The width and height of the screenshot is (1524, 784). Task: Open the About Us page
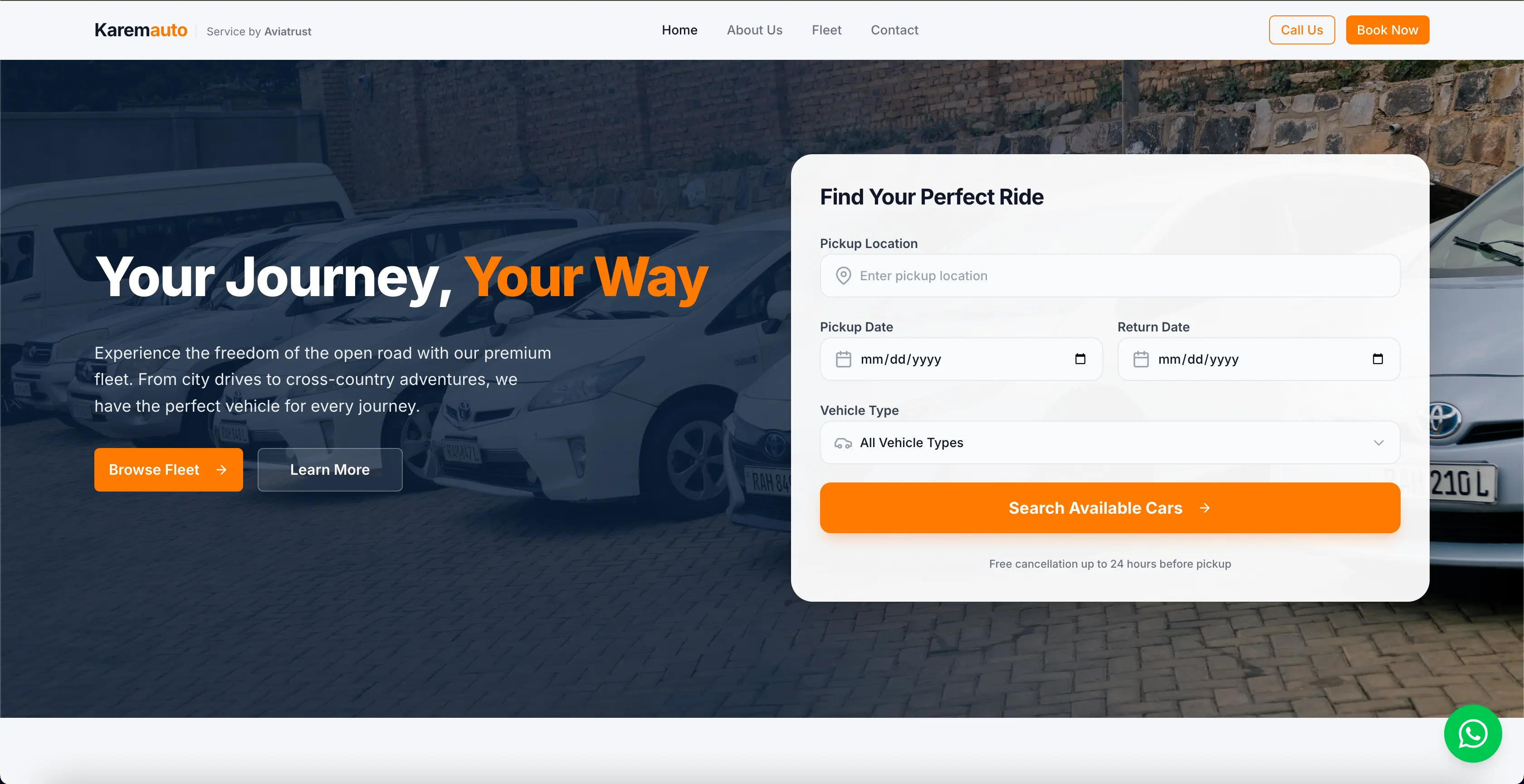point(754,30)
